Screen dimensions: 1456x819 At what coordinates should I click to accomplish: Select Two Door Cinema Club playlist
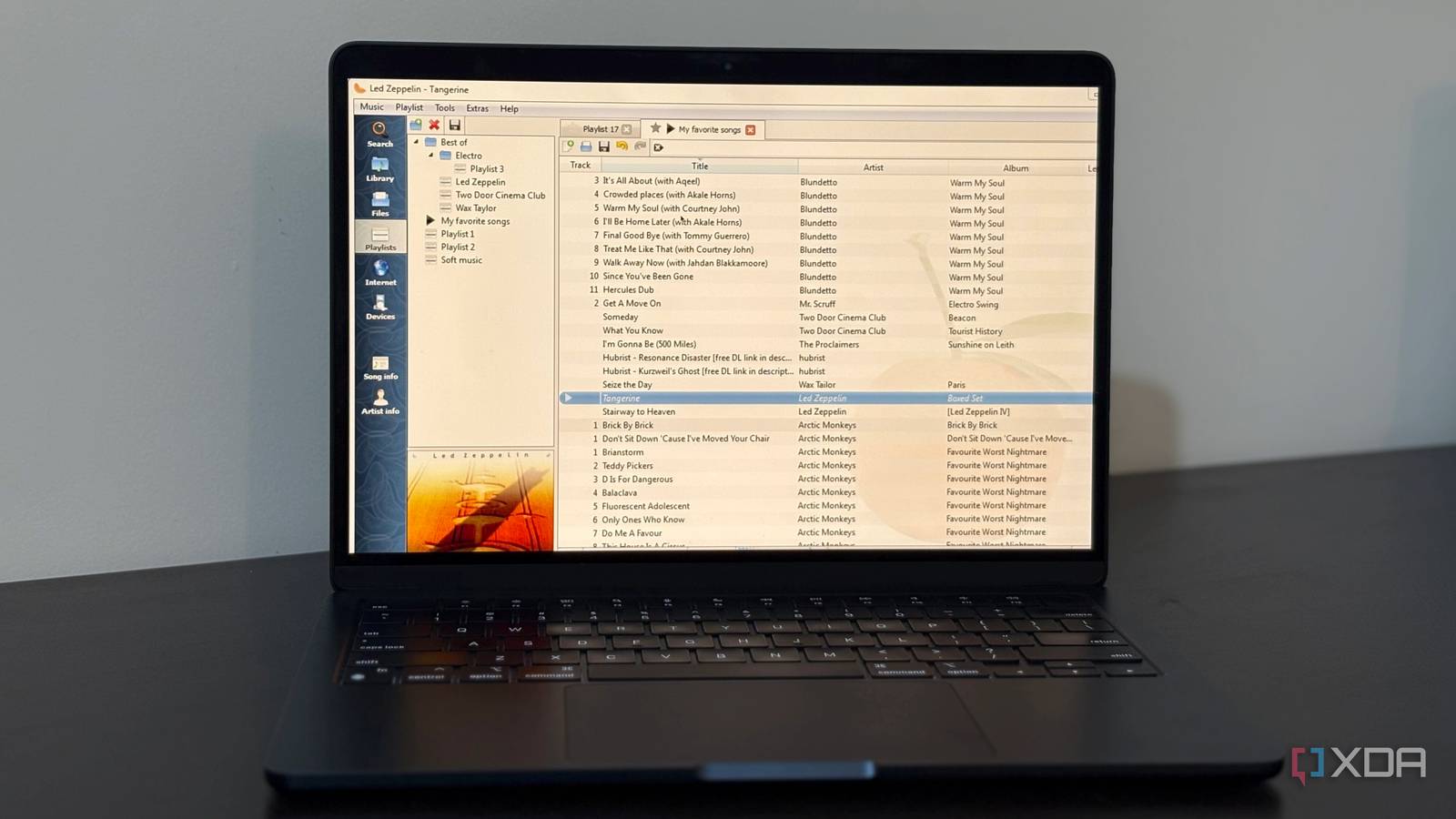pyautogui.click(x=500, y=195)
